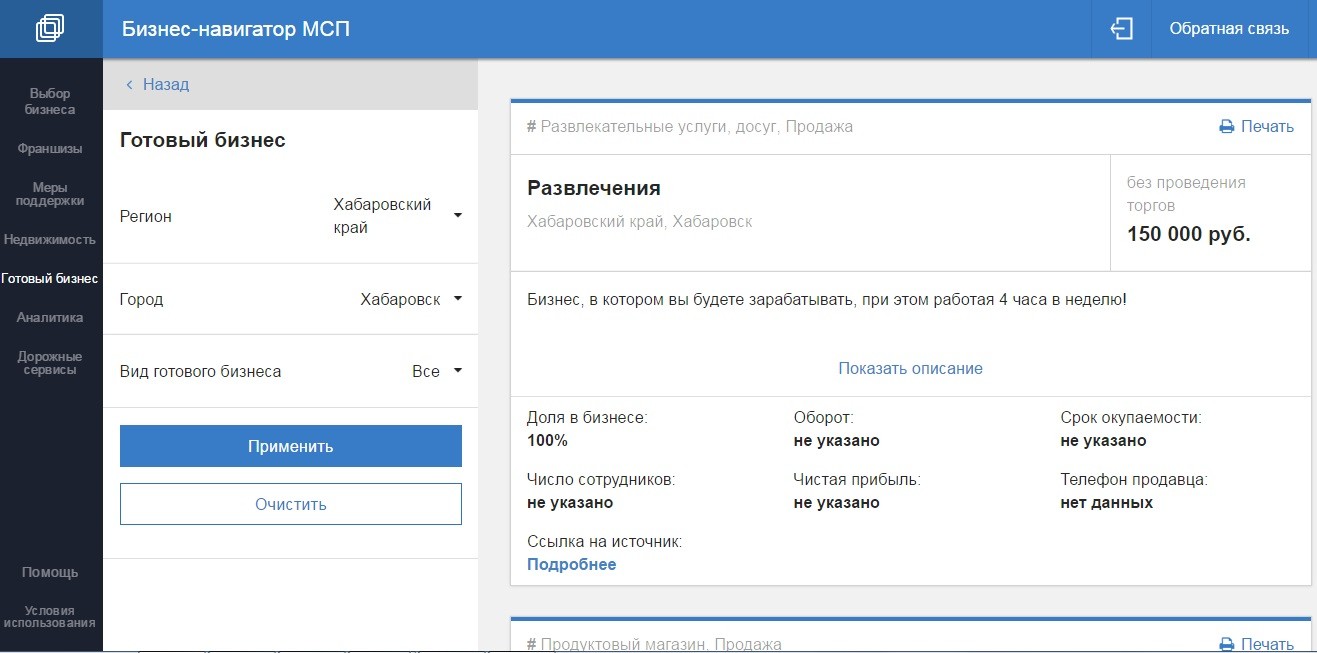Open the Подробнее source link
Image resolution: width=1317 pixels, height=653 pixels.
pyautogui.click(x=571, y=565)
